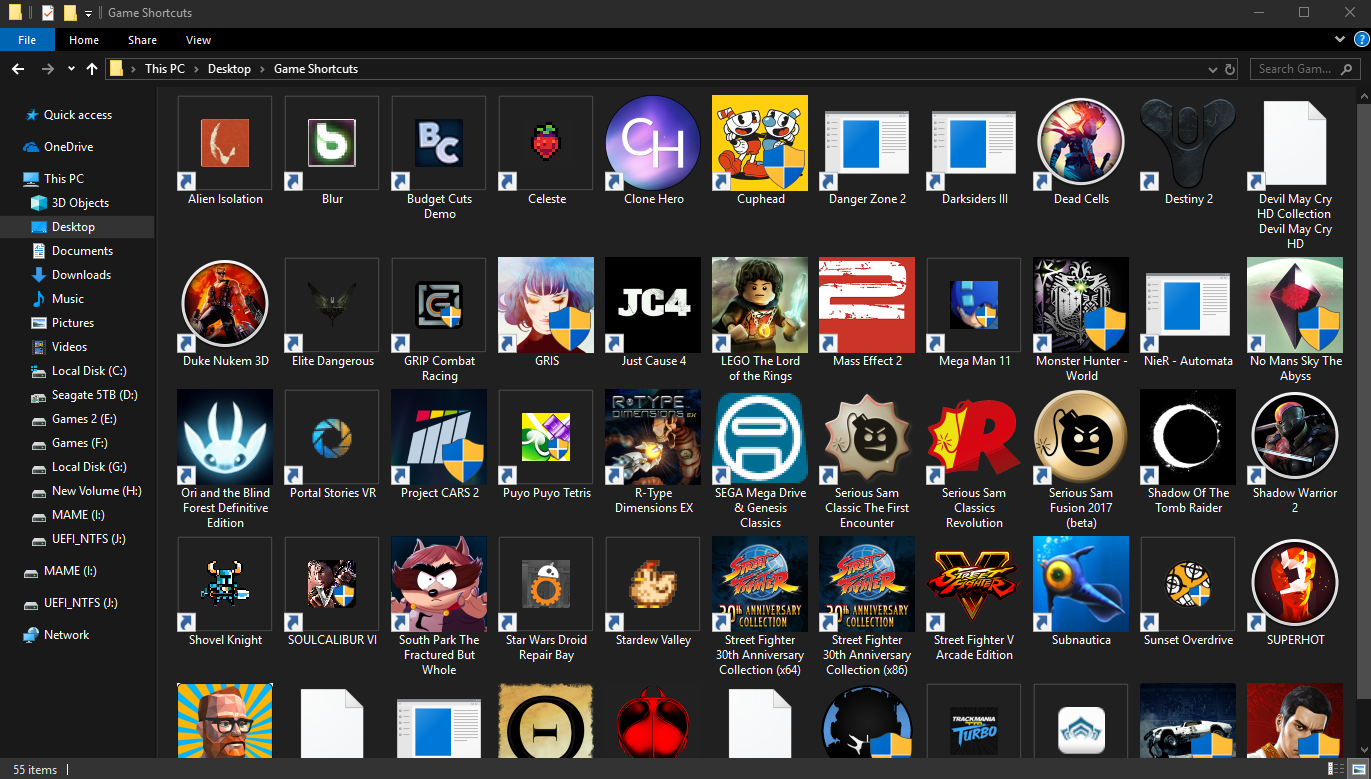
Task: Expand the ribbon with the chevron
Action: [x=1340, y=39]
